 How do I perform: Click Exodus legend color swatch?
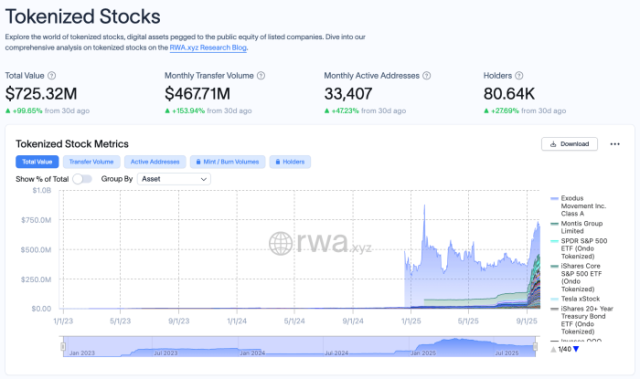(554, 198)
